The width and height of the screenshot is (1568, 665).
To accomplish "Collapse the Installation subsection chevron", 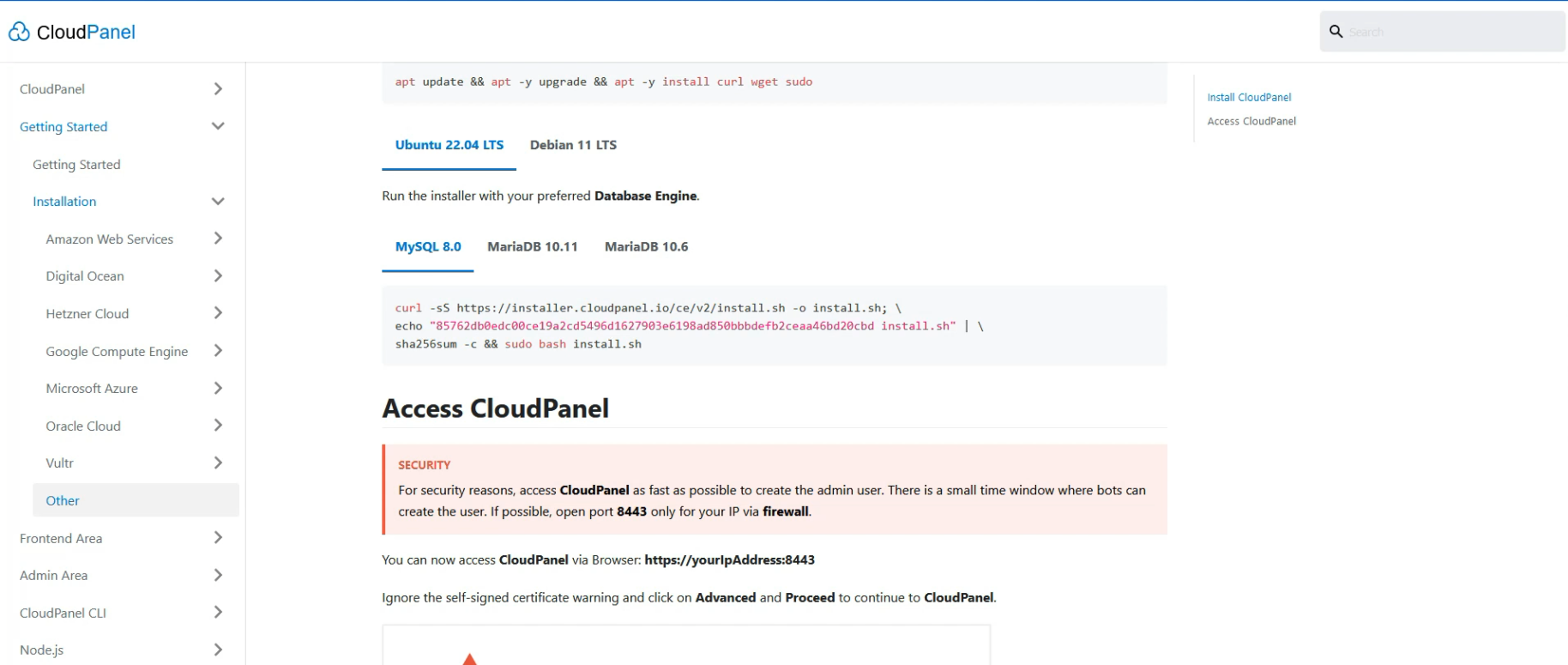I will [x=218, y=202].
